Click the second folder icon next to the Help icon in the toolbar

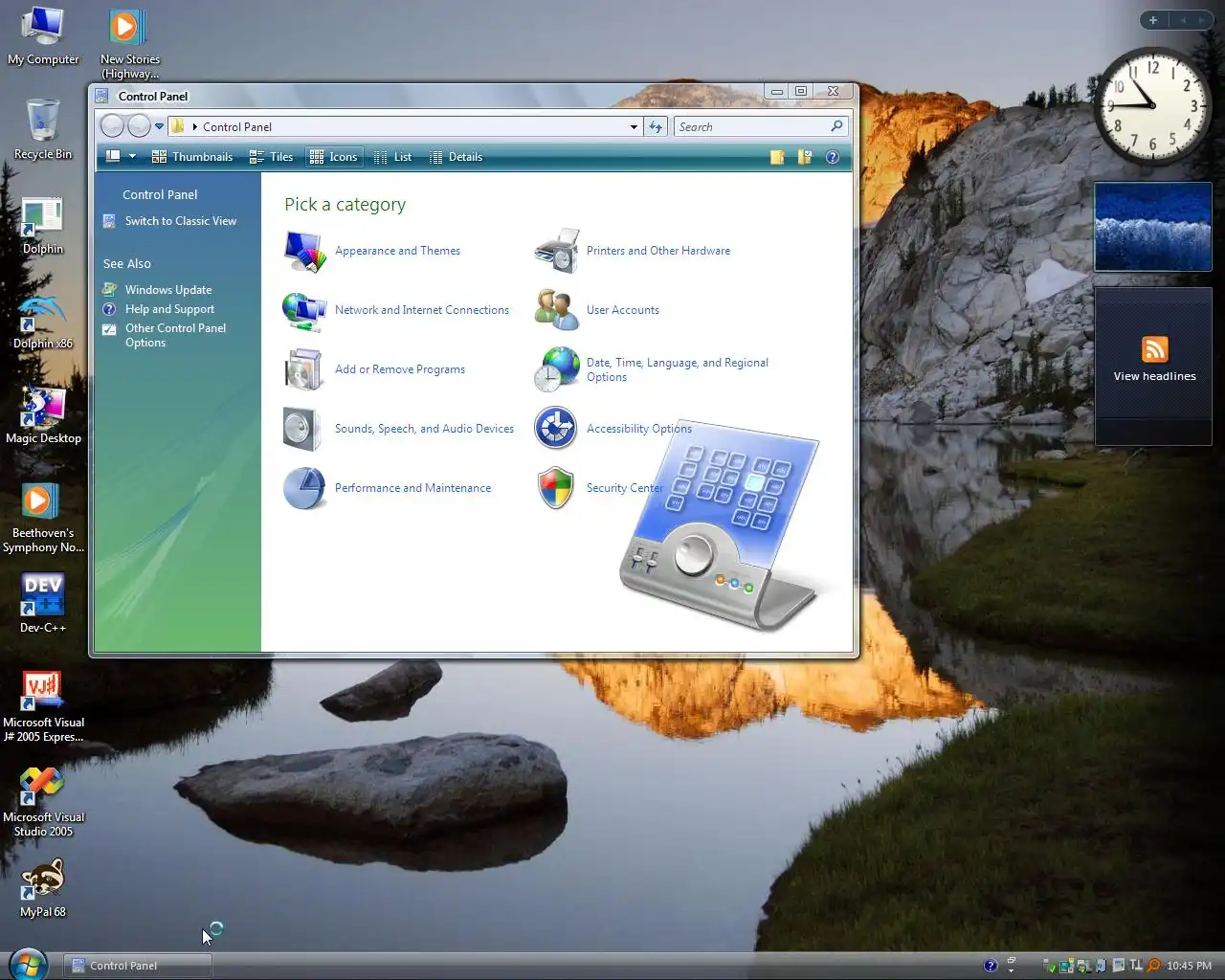805,157
